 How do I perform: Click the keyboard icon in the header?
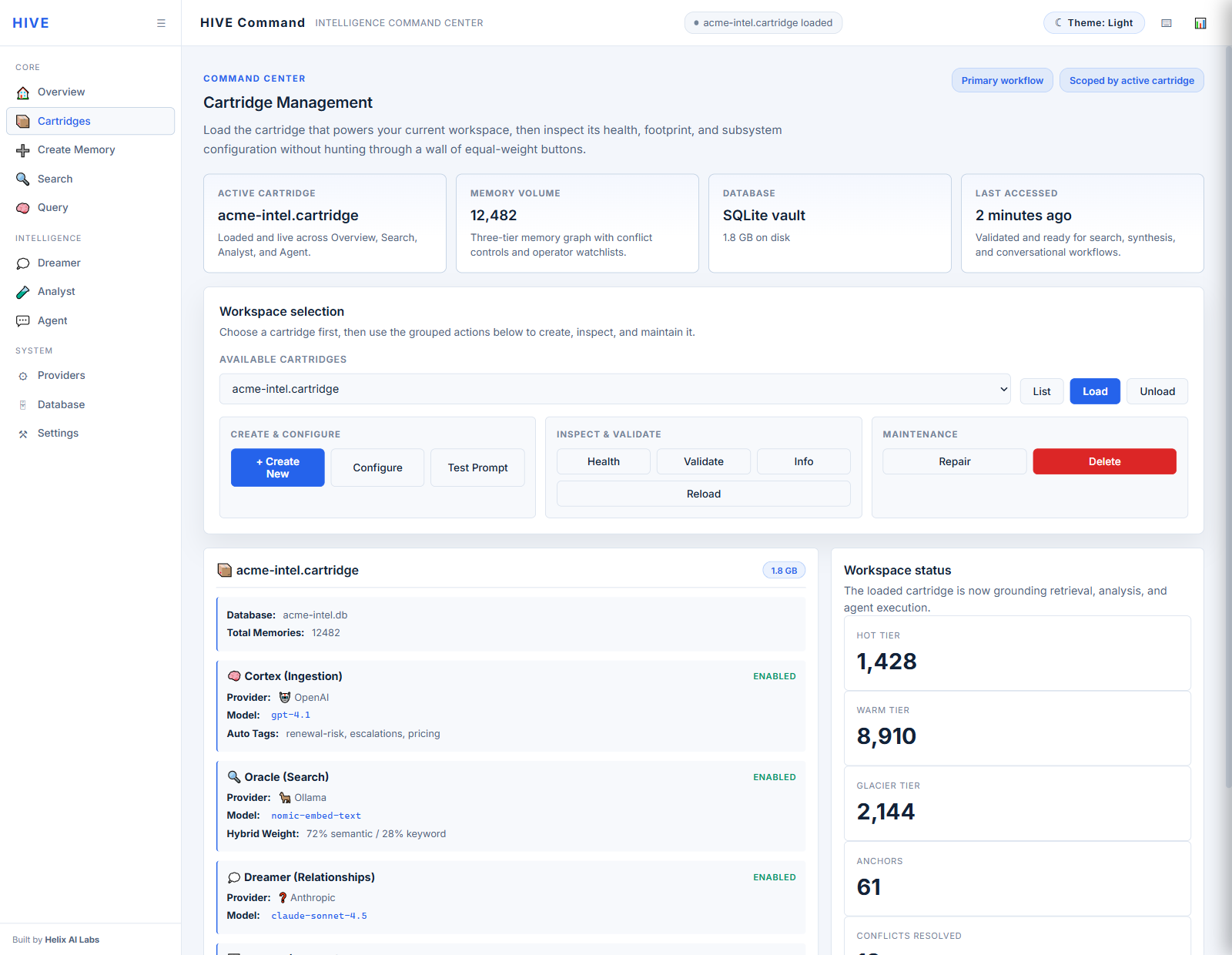[1167, 23]
